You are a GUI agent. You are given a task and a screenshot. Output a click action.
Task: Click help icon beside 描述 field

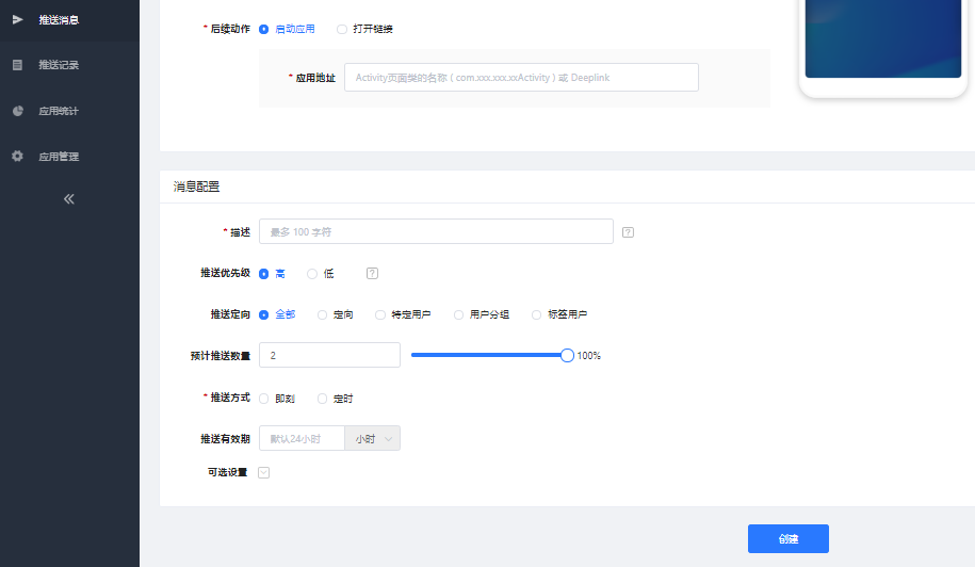pyautogui.click(x=628, y=232)
